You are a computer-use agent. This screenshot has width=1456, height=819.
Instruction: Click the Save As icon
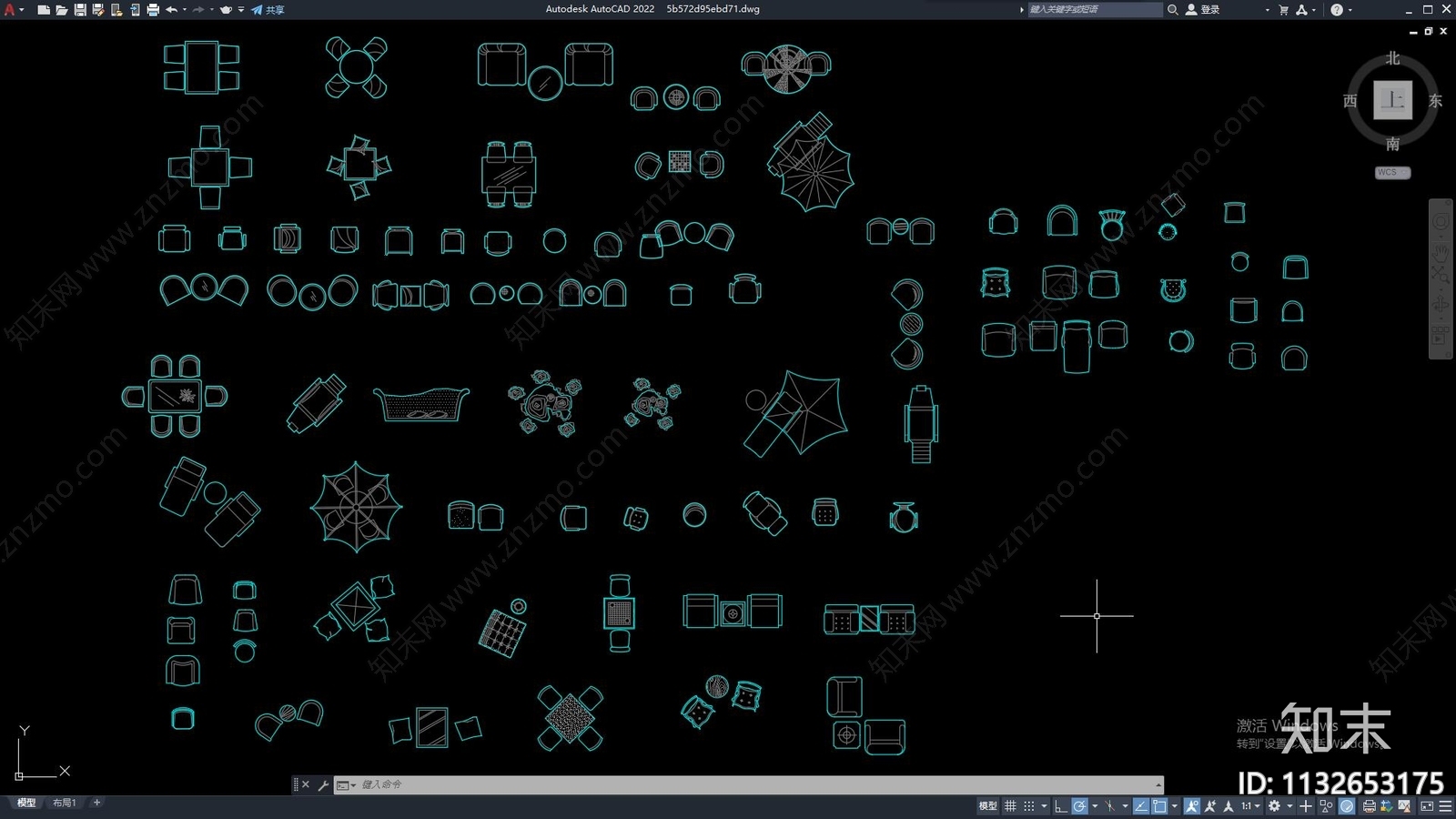tap(97, 10)
